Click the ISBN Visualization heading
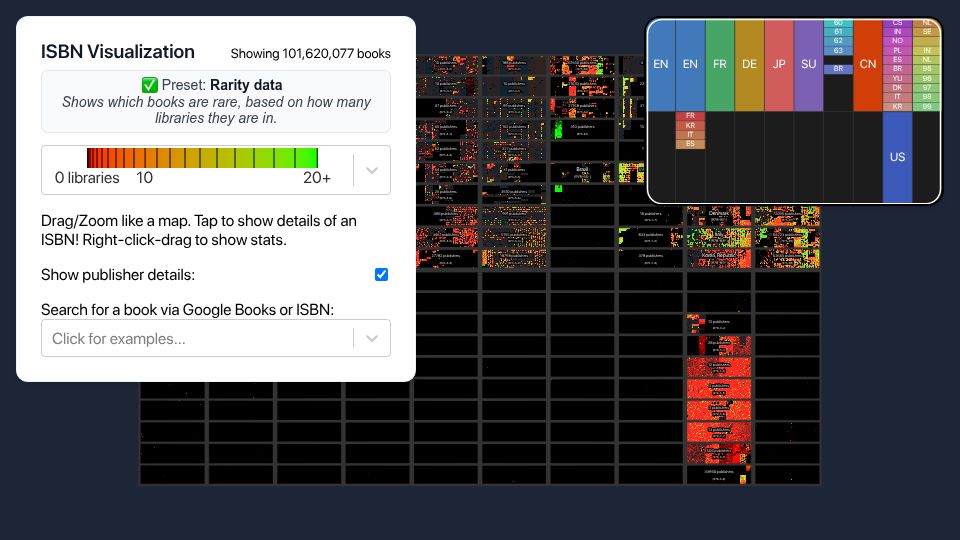960x540 pixels. coord(118,52)
